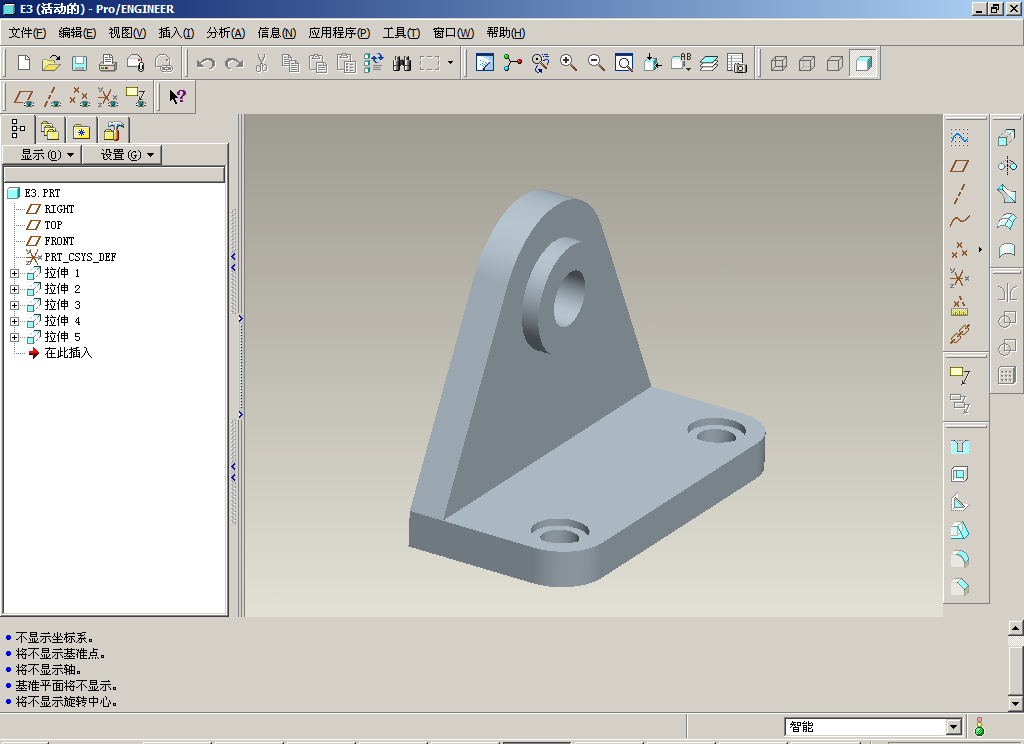The image size is (1024, 744).
Task: Click the message area scroll down arrow
Action: point(1015,704)
